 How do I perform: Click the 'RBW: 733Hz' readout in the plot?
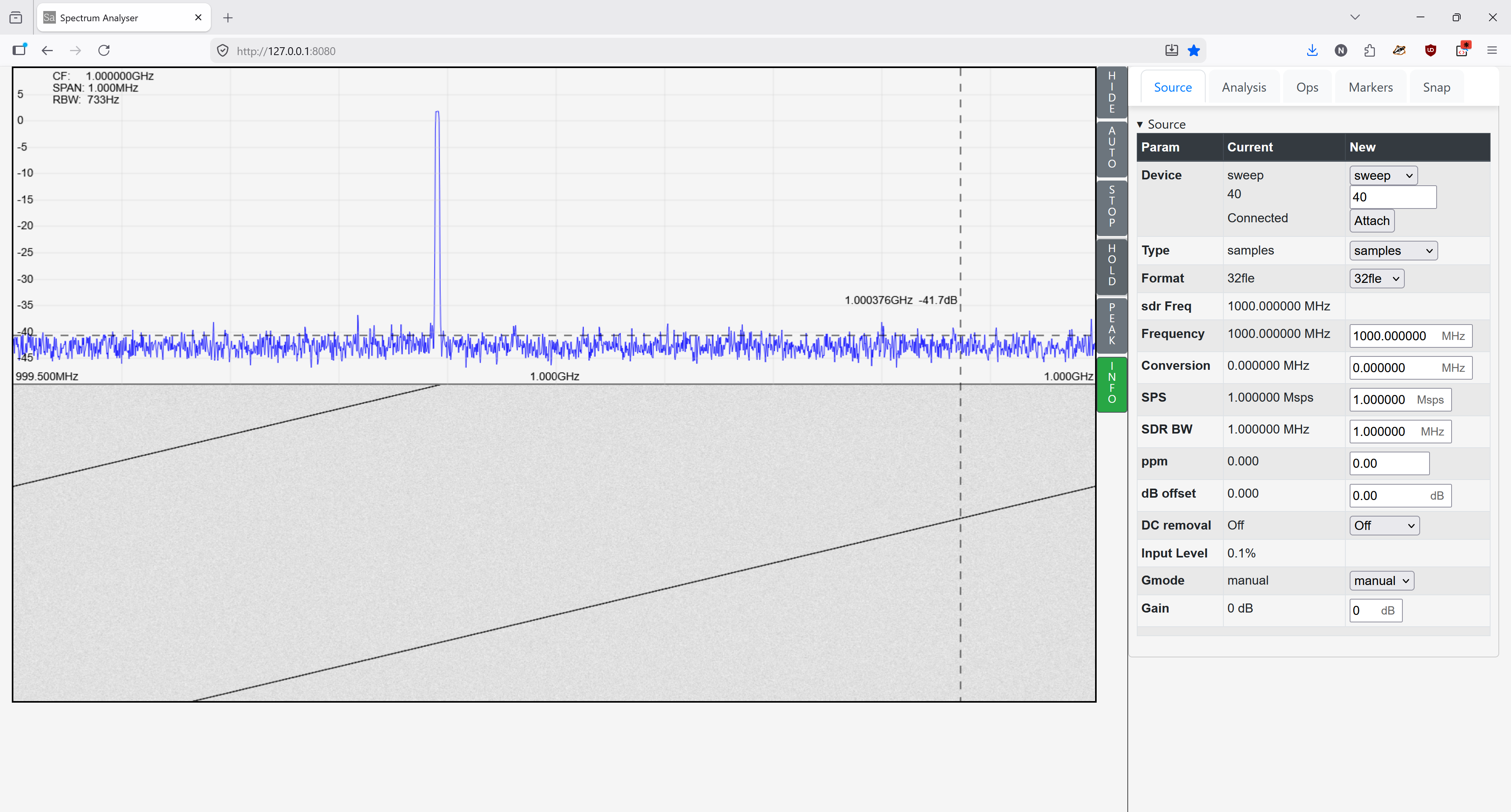[86, 100]
